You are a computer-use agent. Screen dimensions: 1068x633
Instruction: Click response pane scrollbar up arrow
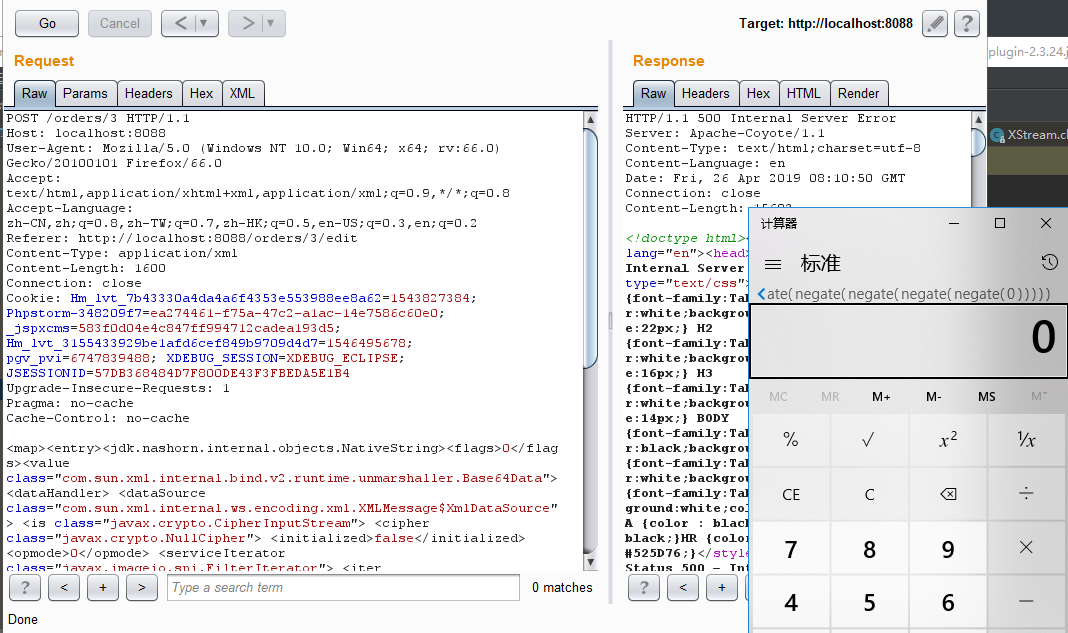point(979,119)
